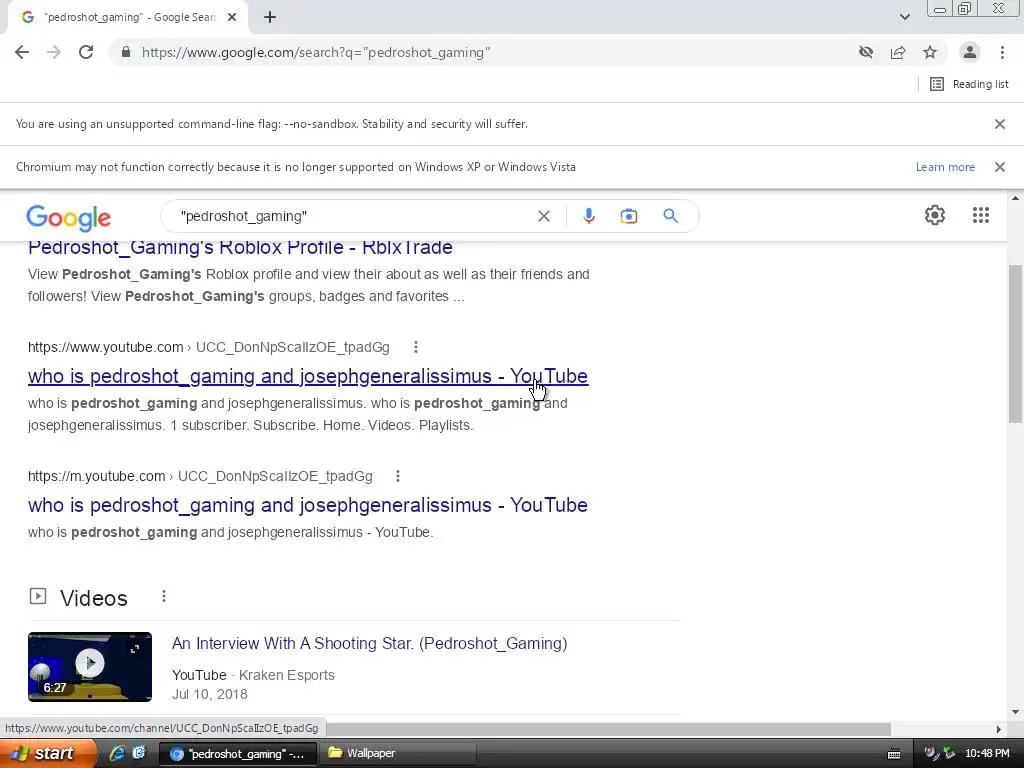Click the Videos section heading
The image size is (1024, 768).
point(93,598)
